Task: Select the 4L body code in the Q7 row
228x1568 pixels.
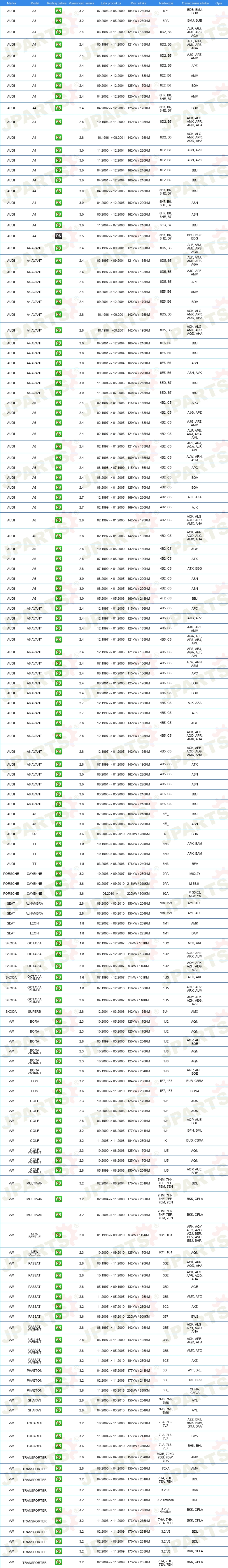Action: click(166, 834)
